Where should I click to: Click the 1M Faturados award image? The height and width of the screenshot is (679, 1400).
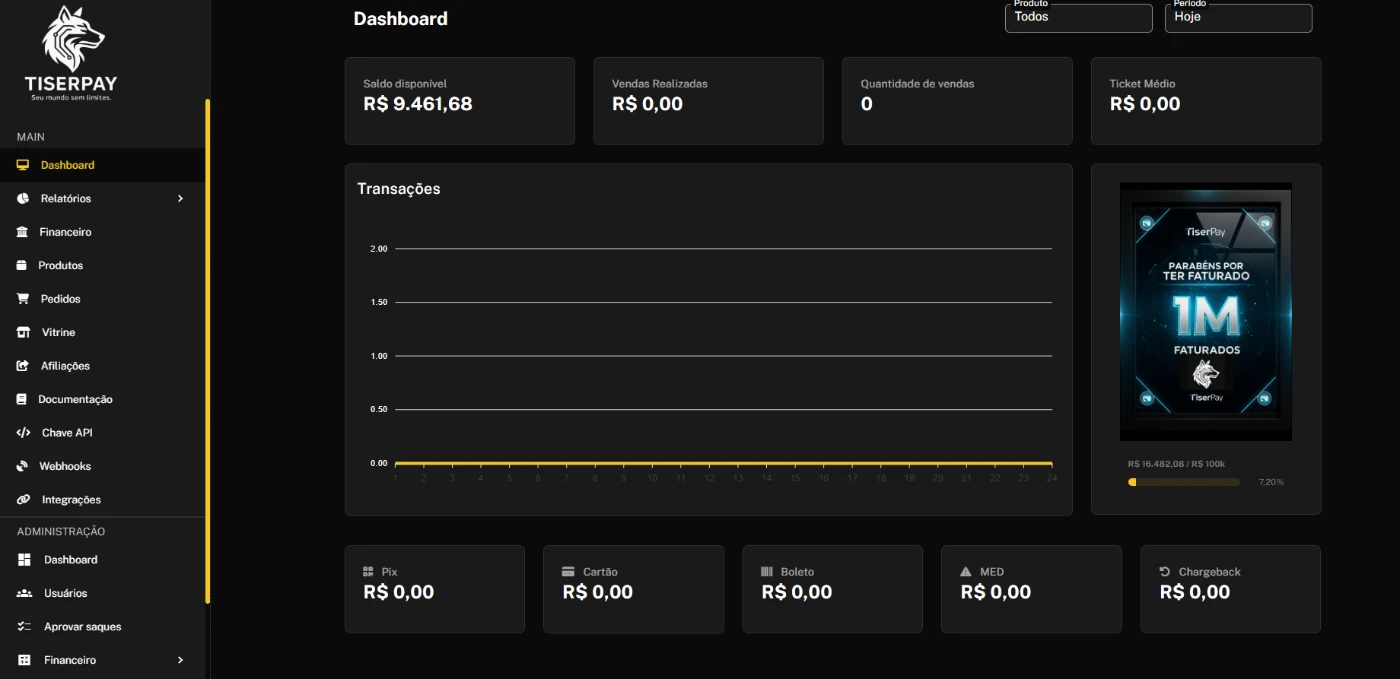[x=1205, y=312]
